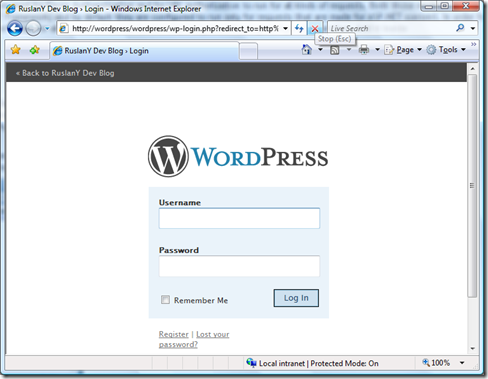
Task: Select the RuslanY Dev Blog Login tab
Action: coord(144,51)
